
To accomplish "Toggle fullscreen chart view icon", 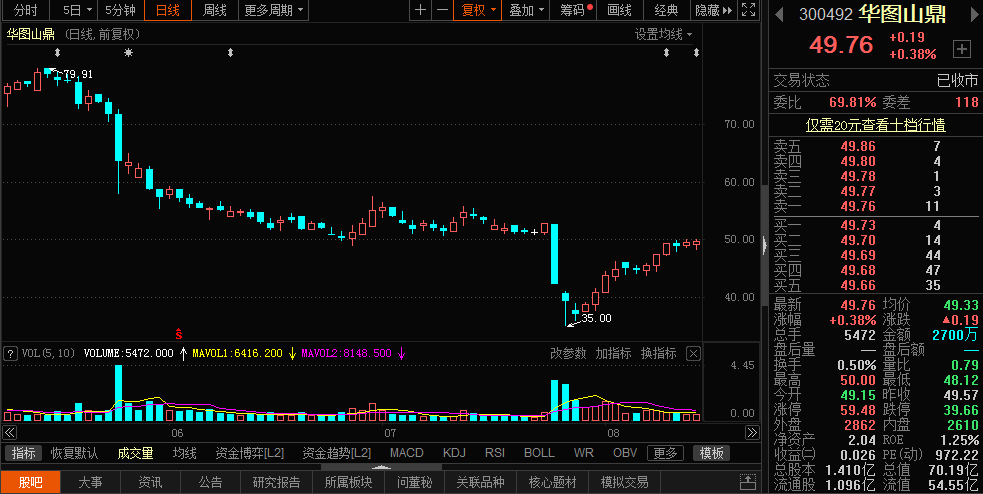I will pos(748,10).
